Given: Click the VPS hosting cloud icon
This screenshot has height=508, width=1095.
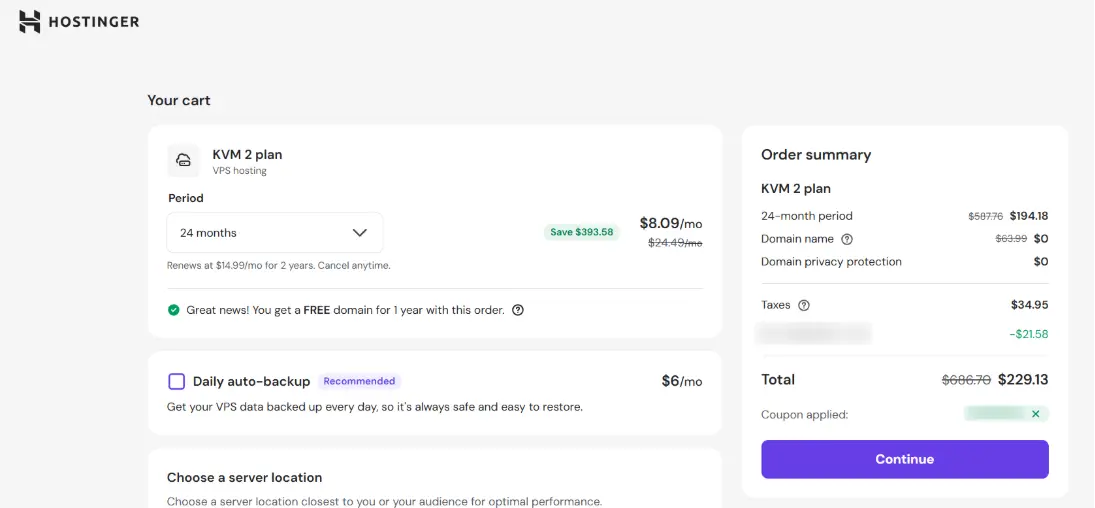Looking at the screenshot, I should pos(184,160).
